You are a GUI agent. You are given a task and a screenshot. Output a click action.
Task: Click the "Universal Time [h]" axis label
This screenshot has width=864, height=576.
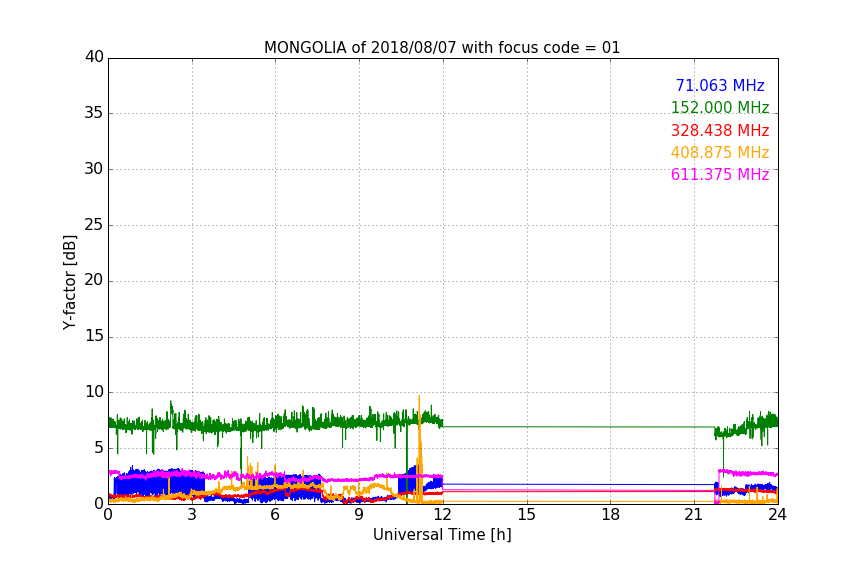(442, 535)
